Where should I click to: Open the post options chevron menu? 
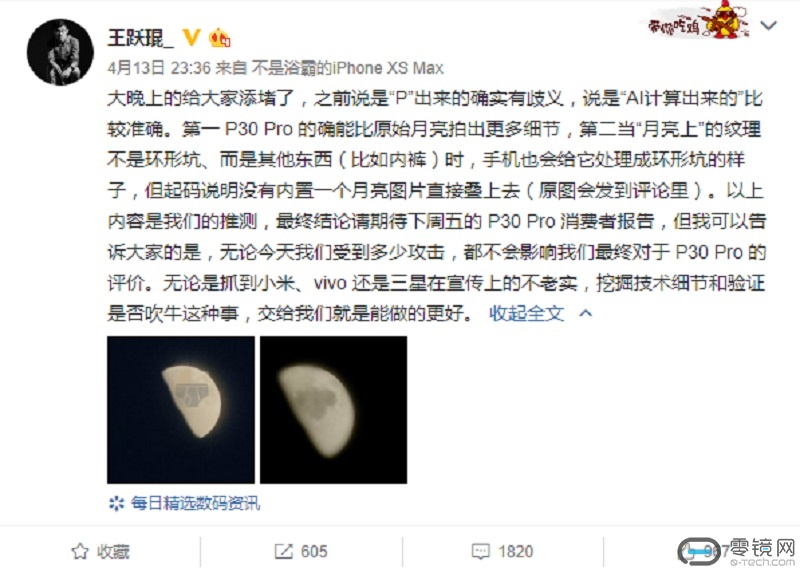pyautogui.click(x=768, y=25)
